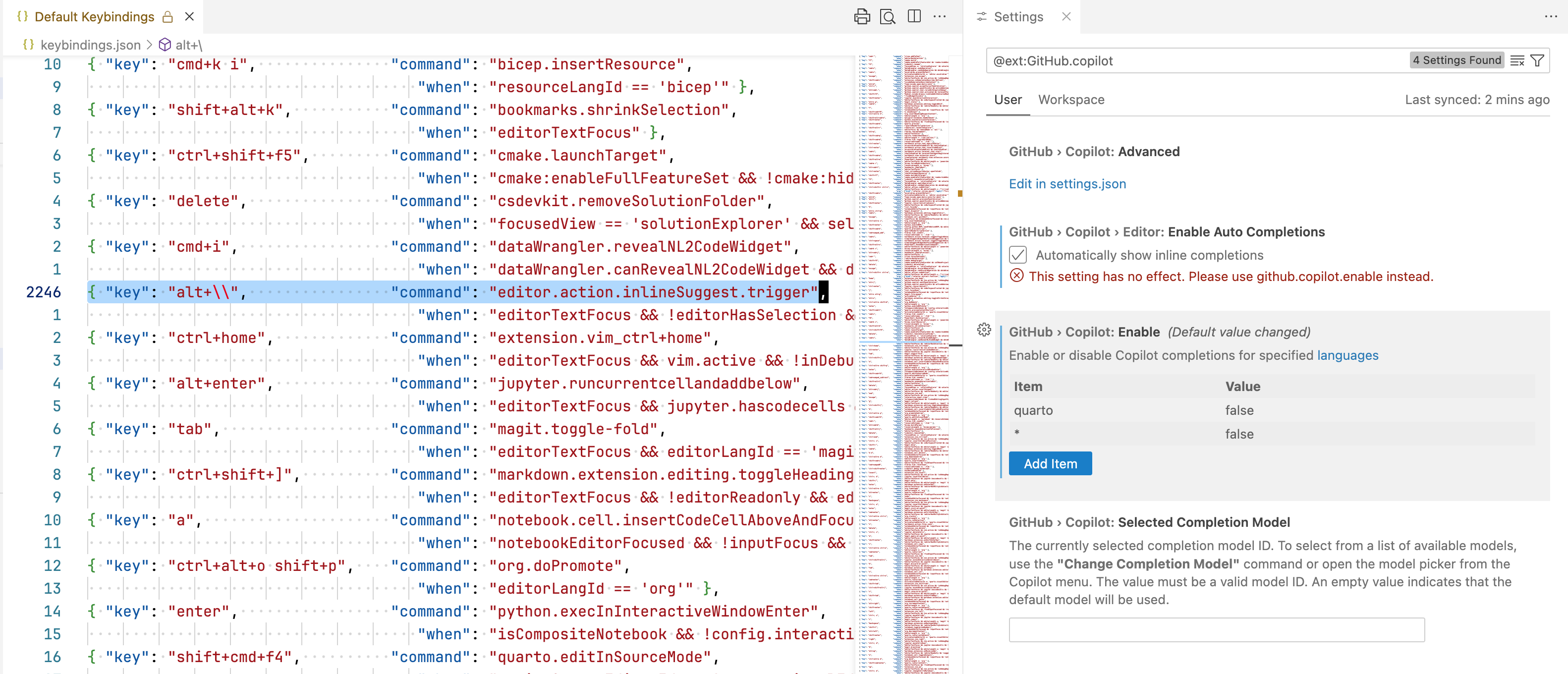Click the magnifier preview icon in editor toolbar

click(888, 16)
